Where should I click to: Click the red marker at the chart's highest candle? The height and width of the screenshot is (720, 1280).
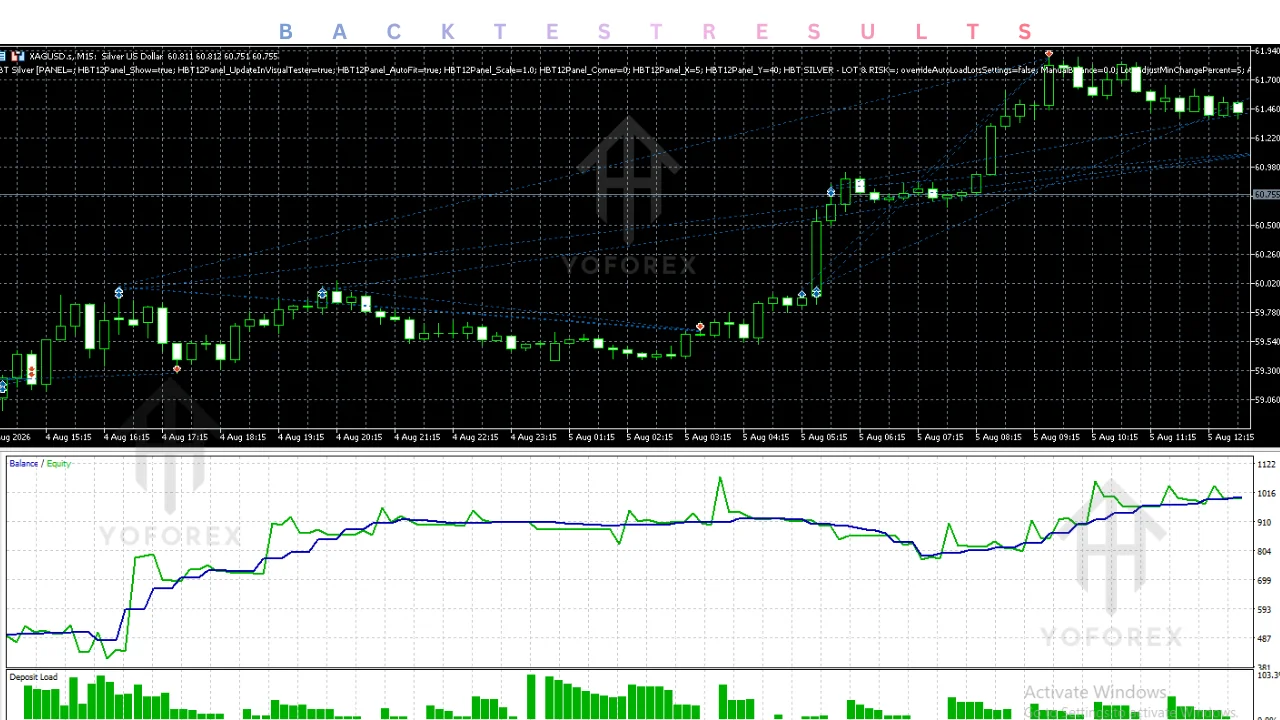(x=1048, y=54)
